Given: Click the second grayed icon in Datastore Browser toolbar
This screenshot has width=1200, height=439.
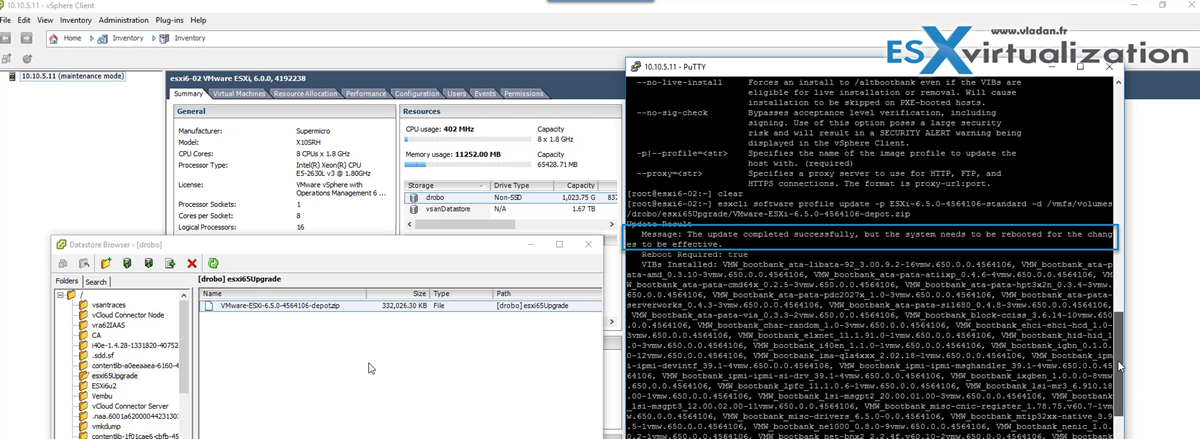Looking at the screenshot, I should [82, 263].
